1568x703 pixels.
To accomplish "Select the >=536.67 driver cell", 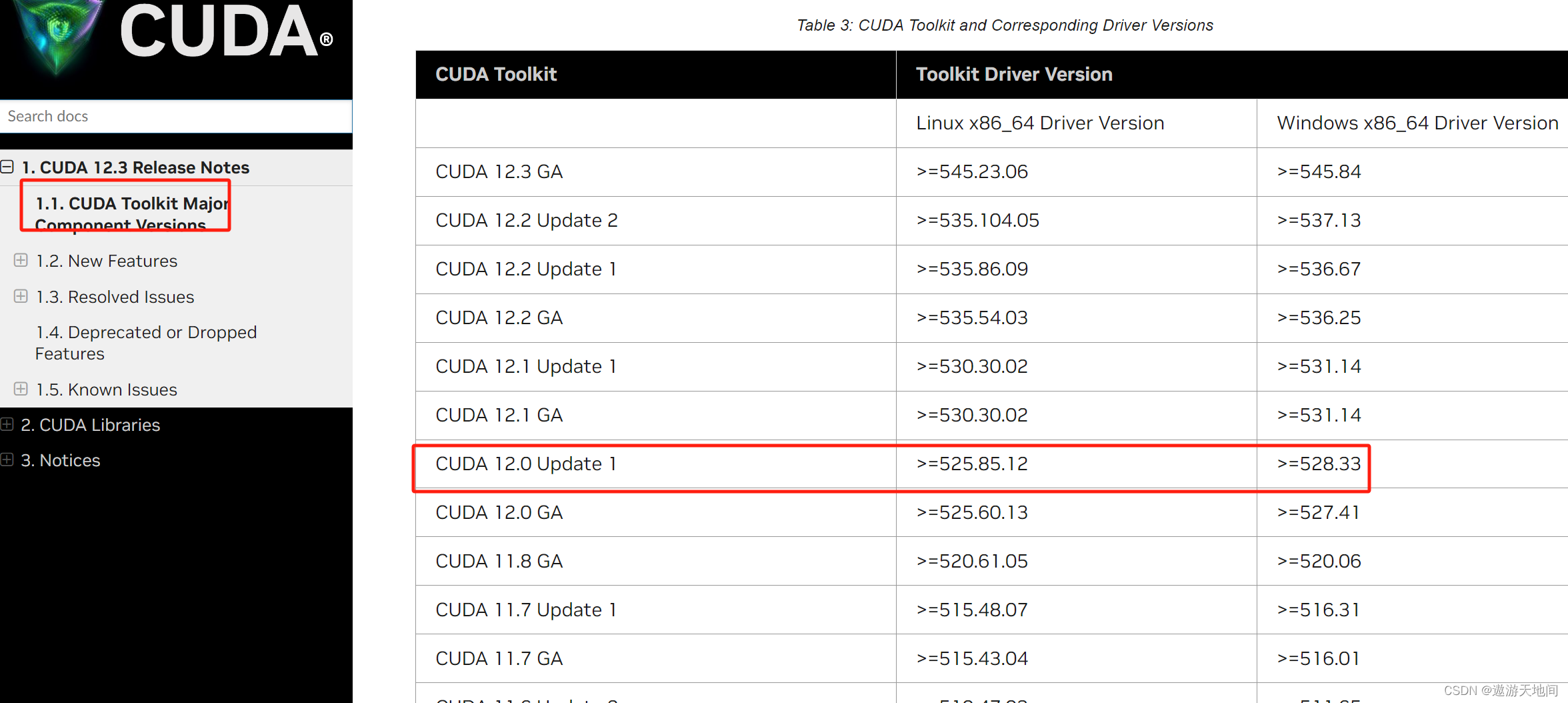I will 1413,269.
